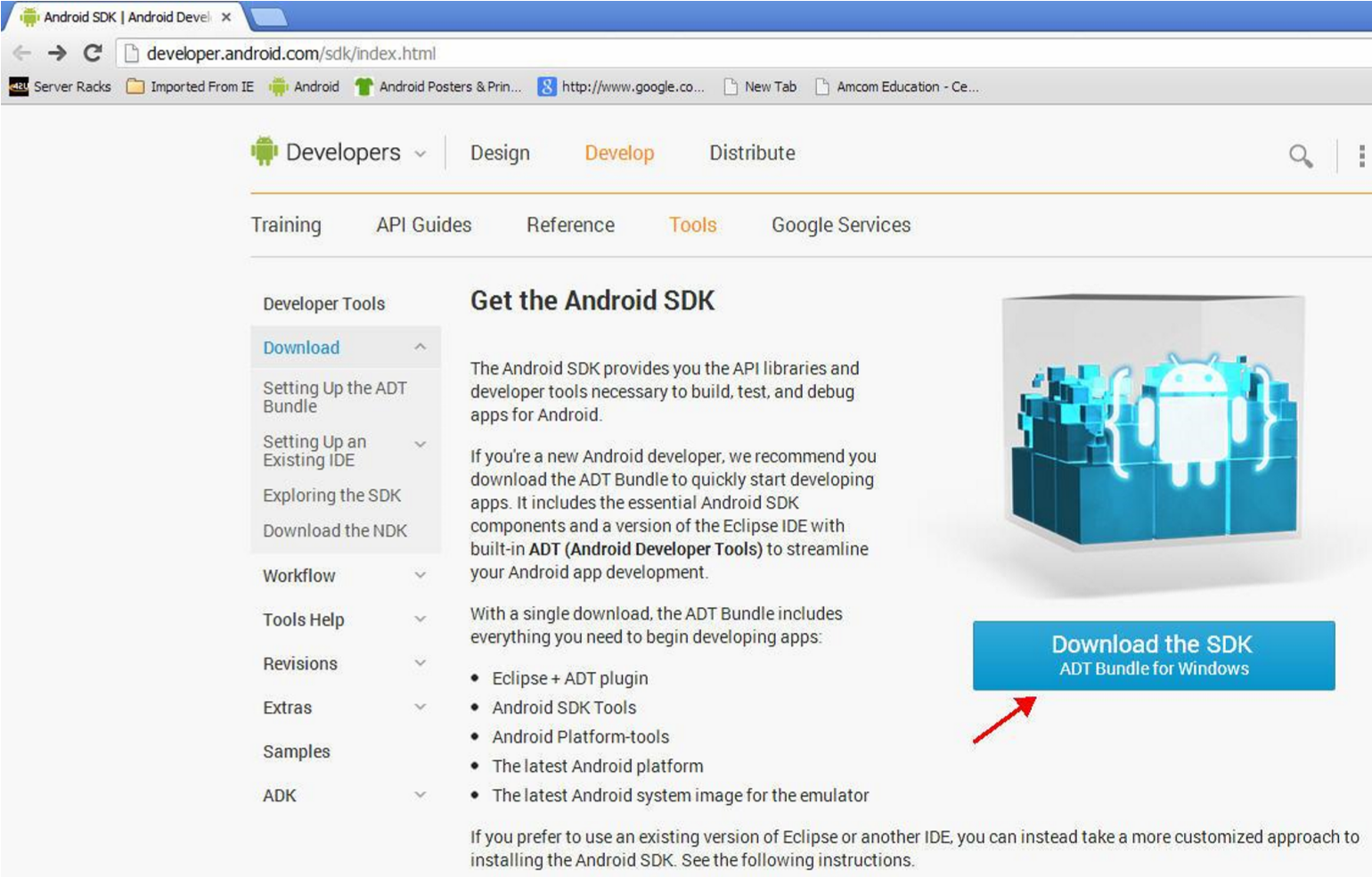The width and height of the screenshot is (1372, 877).
Task: Open the API Guides tab
Action: point(424,225)
